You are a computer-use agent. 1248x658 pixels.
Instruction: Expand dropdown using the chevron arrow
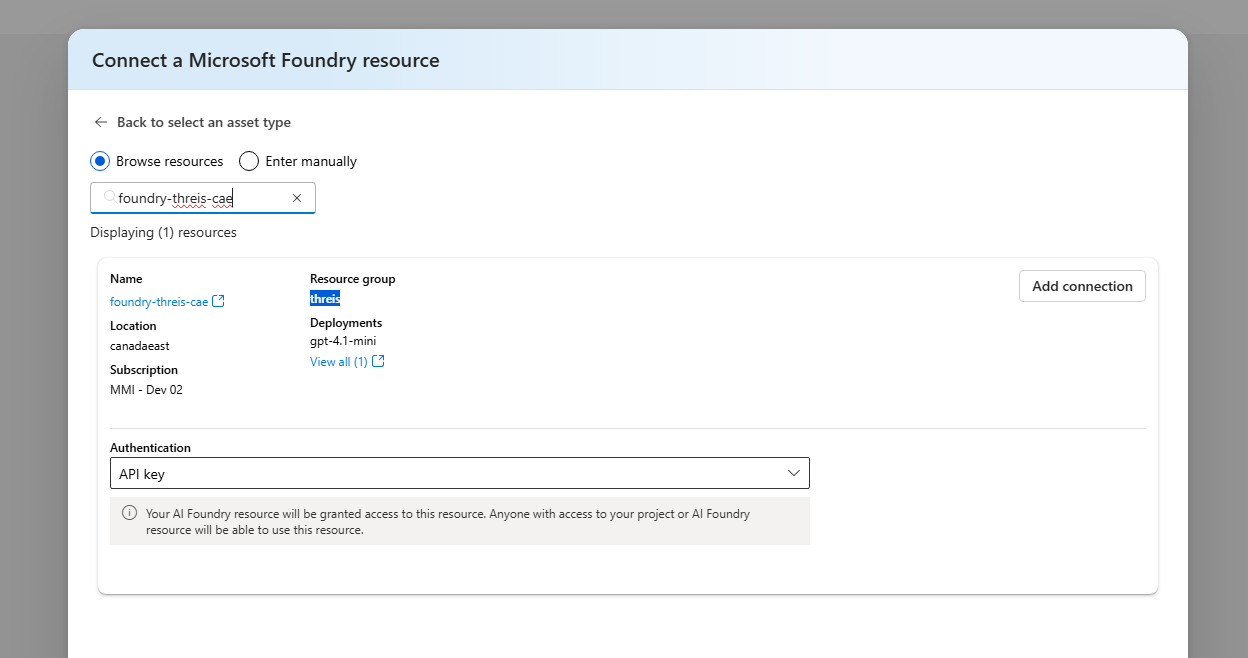(x=794, y=473)
